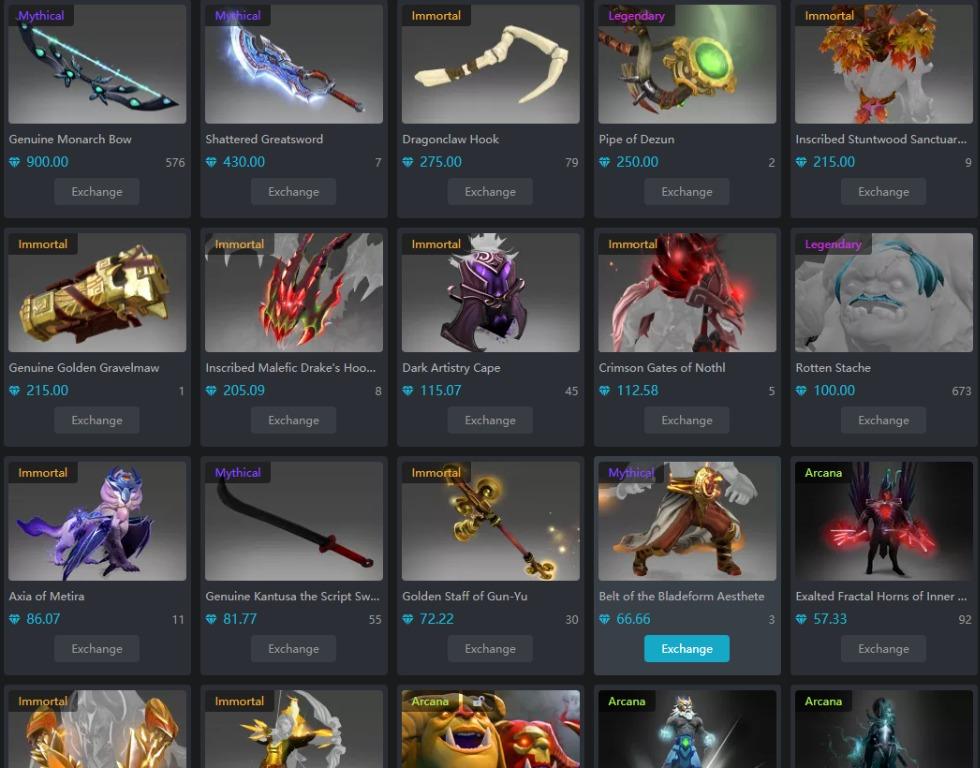
Task: Select the Arcana badge on Exalted Fractal Horns
Action: tap(823, 472)
